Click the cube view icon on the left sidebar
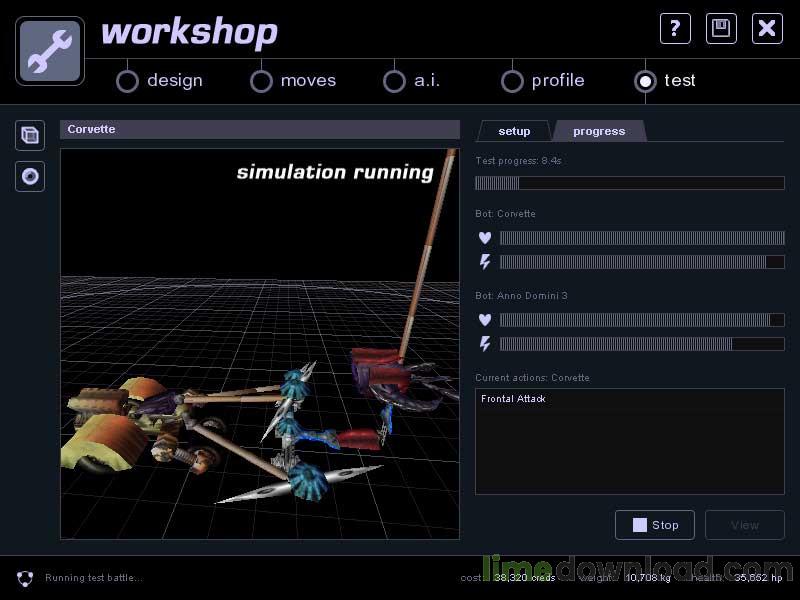Viewport: 800px width, 600px height. (x=30, y=135)
